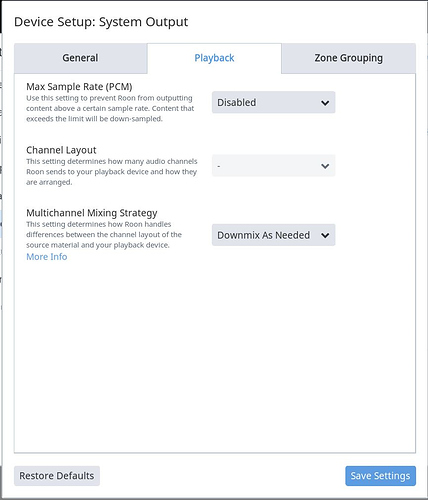Click the Device Setup: System Output title

(x=101, y=22)
